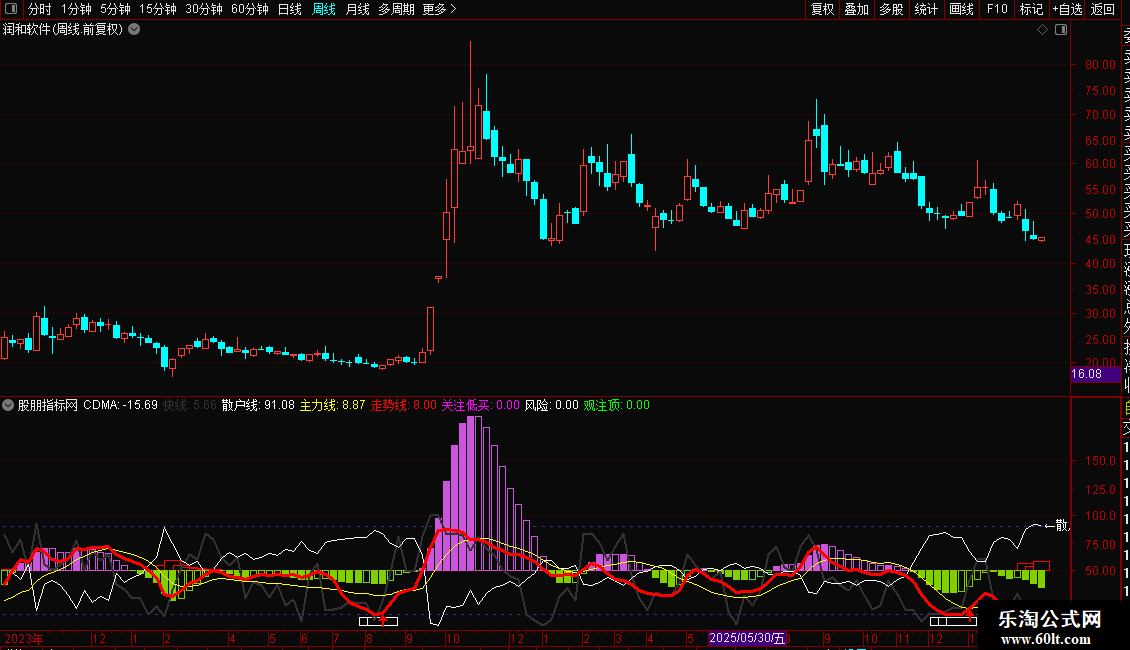
Task: Select the 15分钟 period tab
Action: [158, 9]
